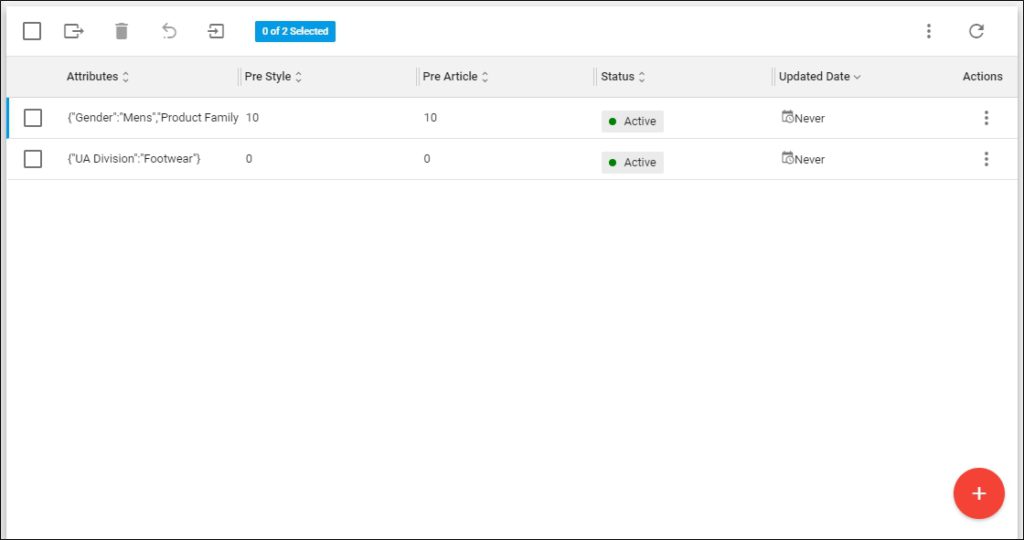The width and height of the screenshot is (1024, 540).
Task: Click the export icon in the toolbar
Action: point(73,31)
